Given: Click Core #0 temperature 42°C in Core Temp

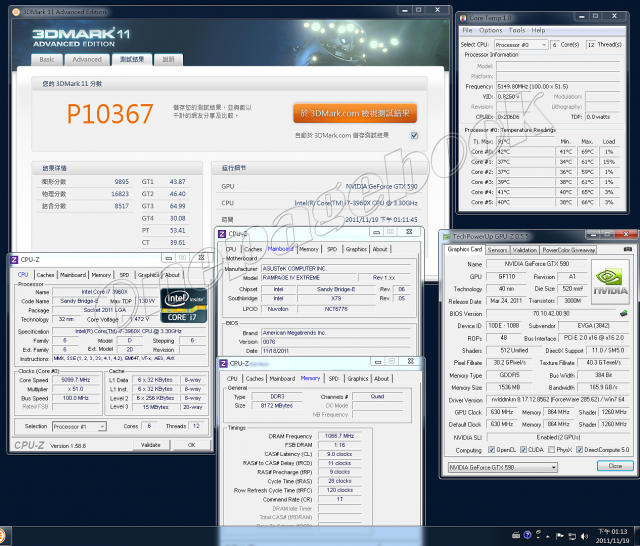Looking at the screenshot, I should (x=525, y=152).
